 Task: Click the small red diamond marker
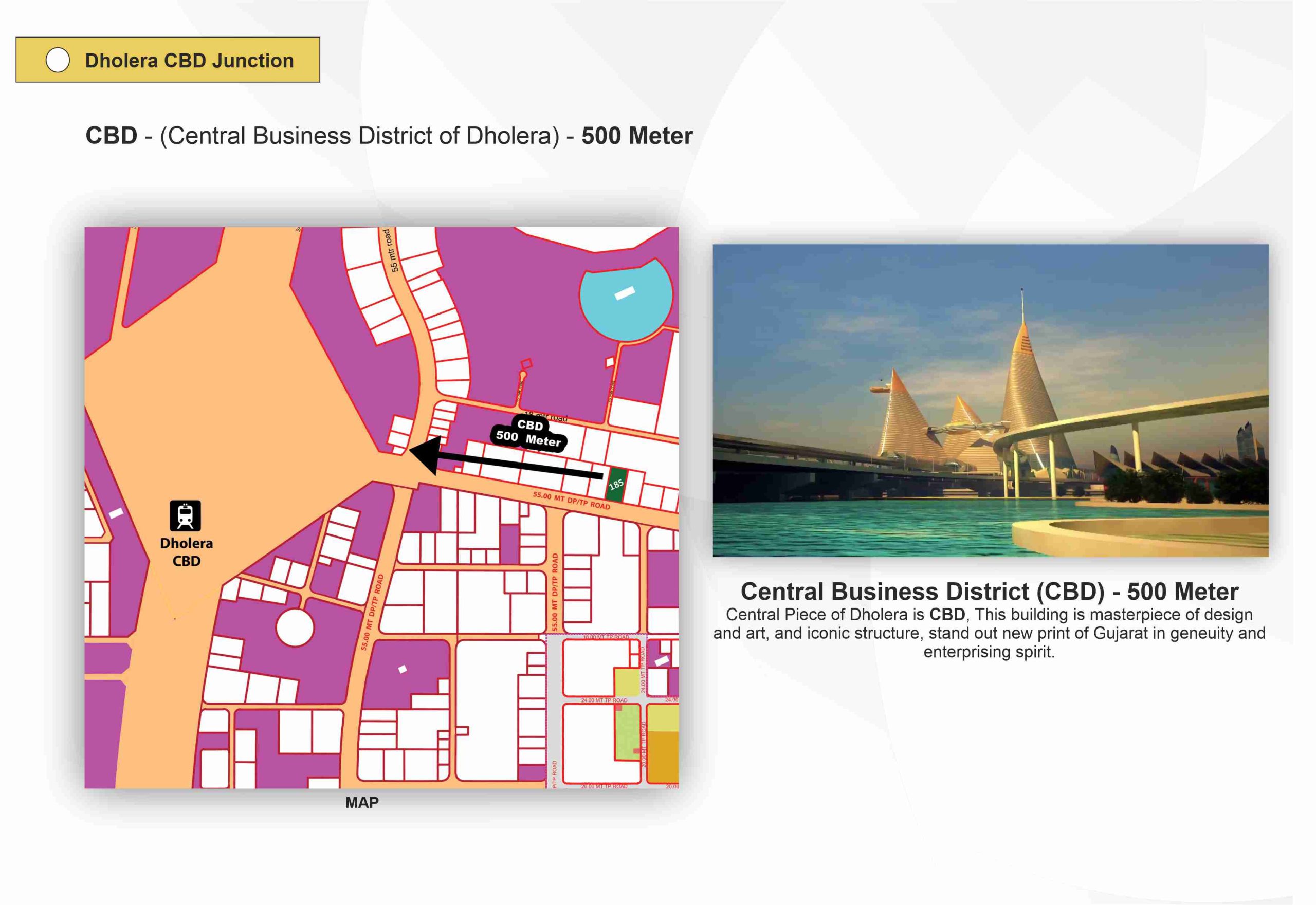tap(526, 363)
